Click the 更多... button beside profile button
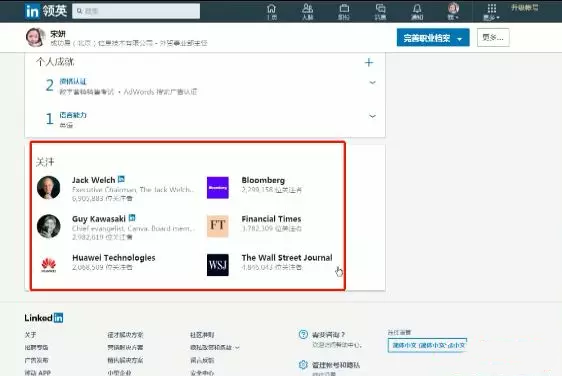Image resolution: width=562 pixels, height=376 pixels. pyautogui.click(x=493, y=37)
